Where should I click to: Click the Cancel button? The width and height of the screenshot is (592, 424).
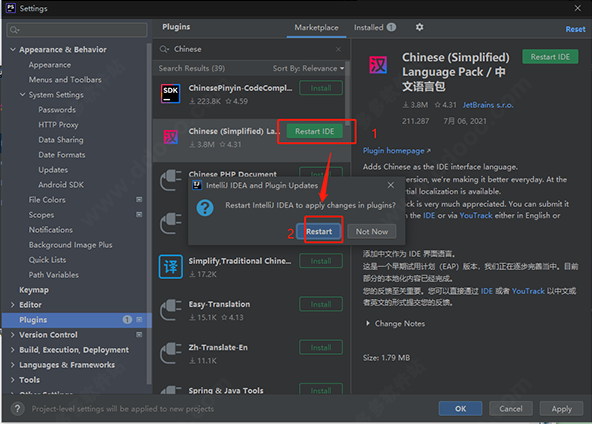511,409
